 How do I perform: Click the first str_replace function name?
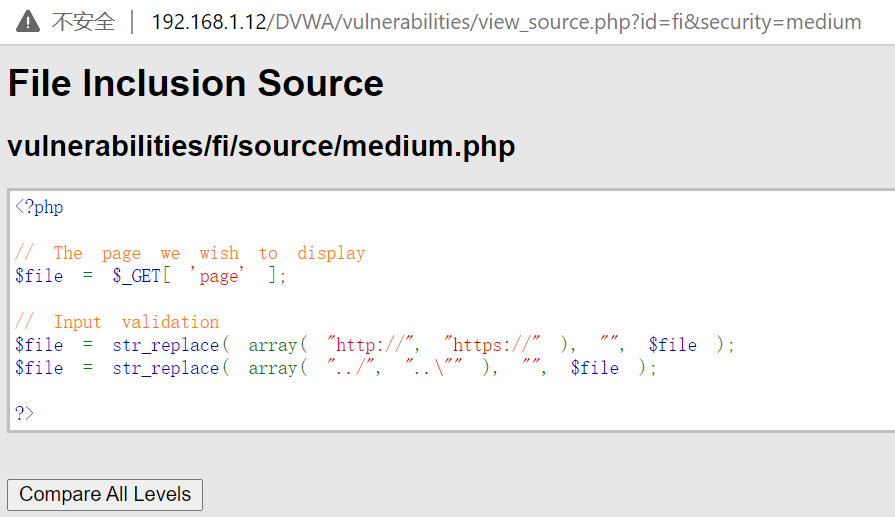click(165, 345)
